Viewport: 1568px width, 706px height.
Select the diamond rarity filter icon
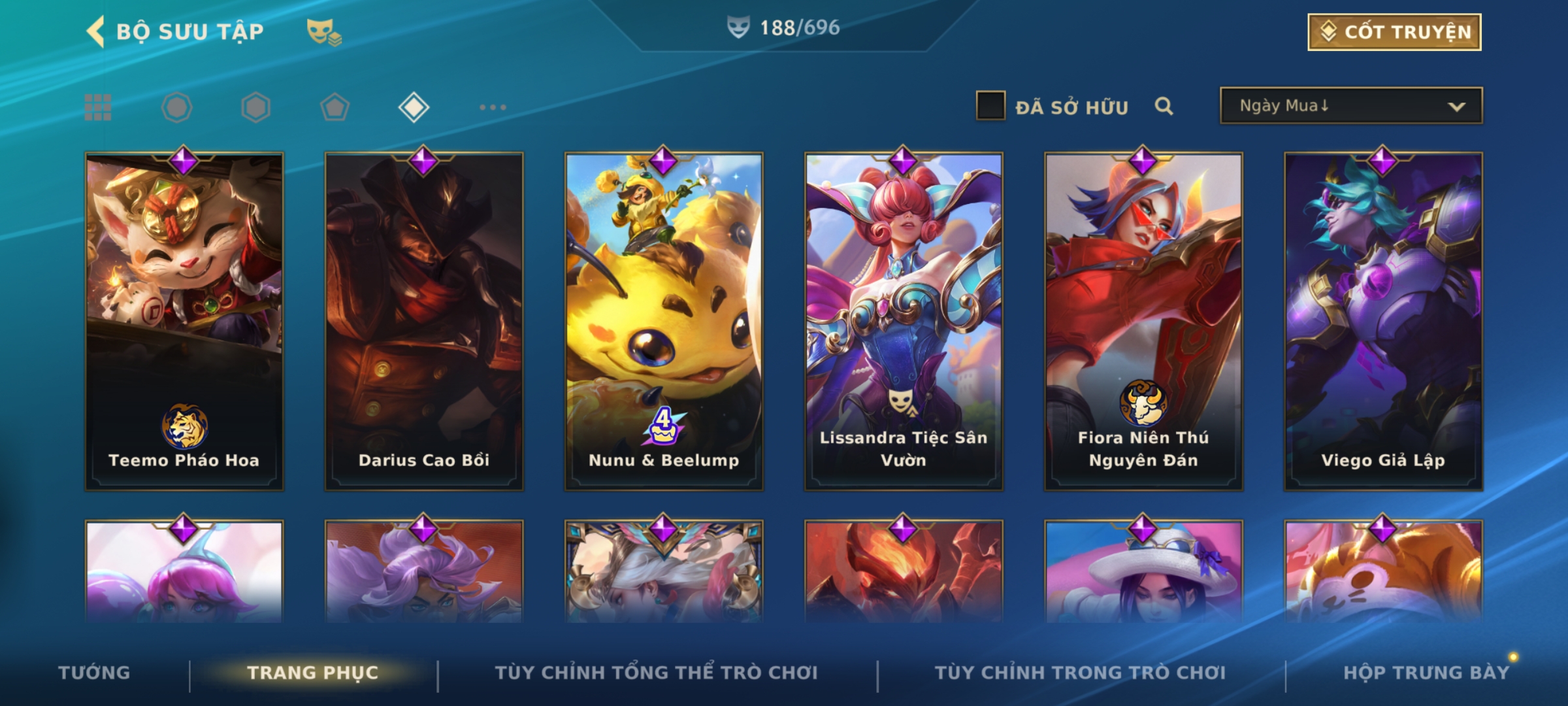tap(414, 107)
